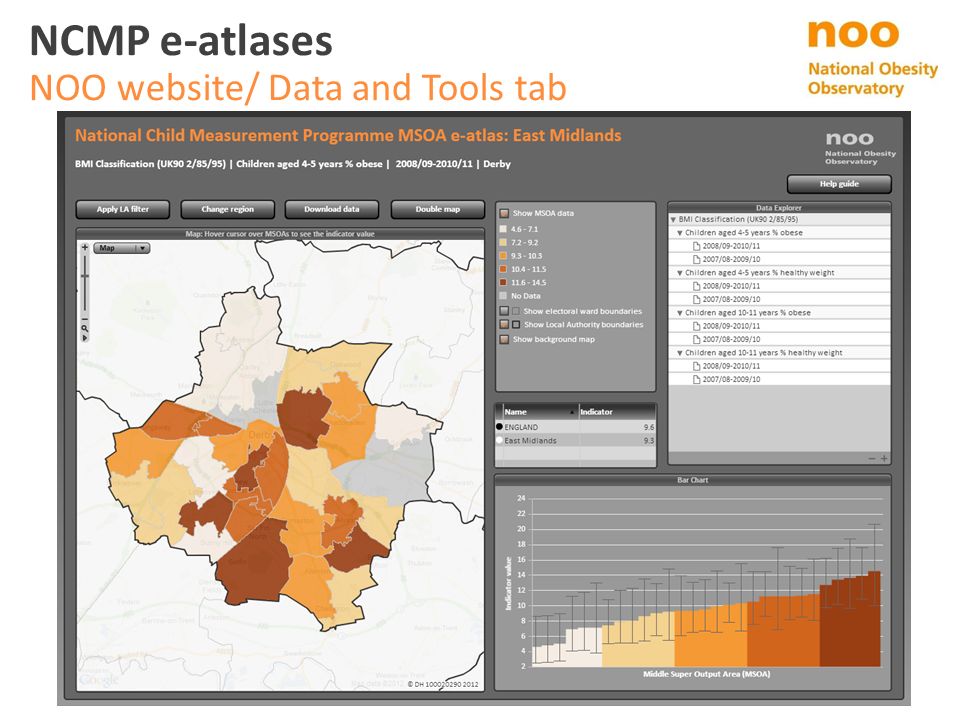Click the No Data legend swatch
Viewport: 960px width, 720px height.
tap(503, 296)
